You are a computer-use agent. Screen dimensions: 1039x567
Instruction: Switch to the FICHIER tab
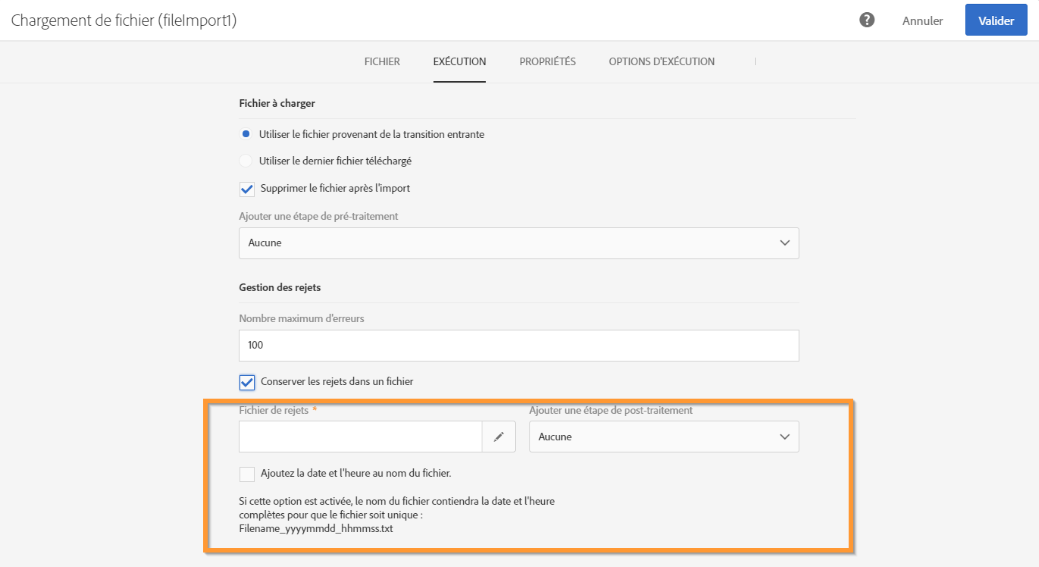click(x=381, y=62)
